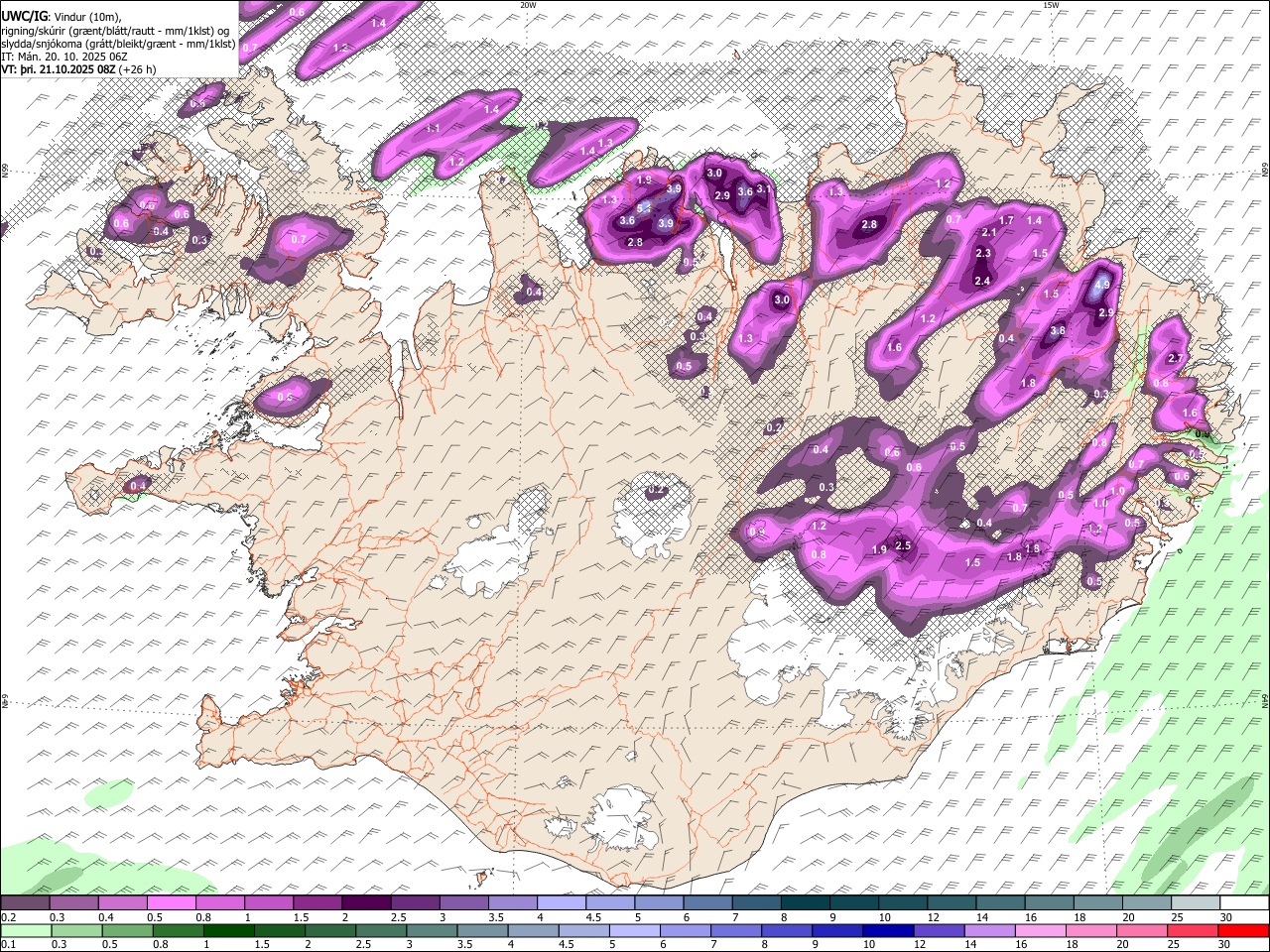Select the '64N' latitude label on the right edge

(1265, 701)
